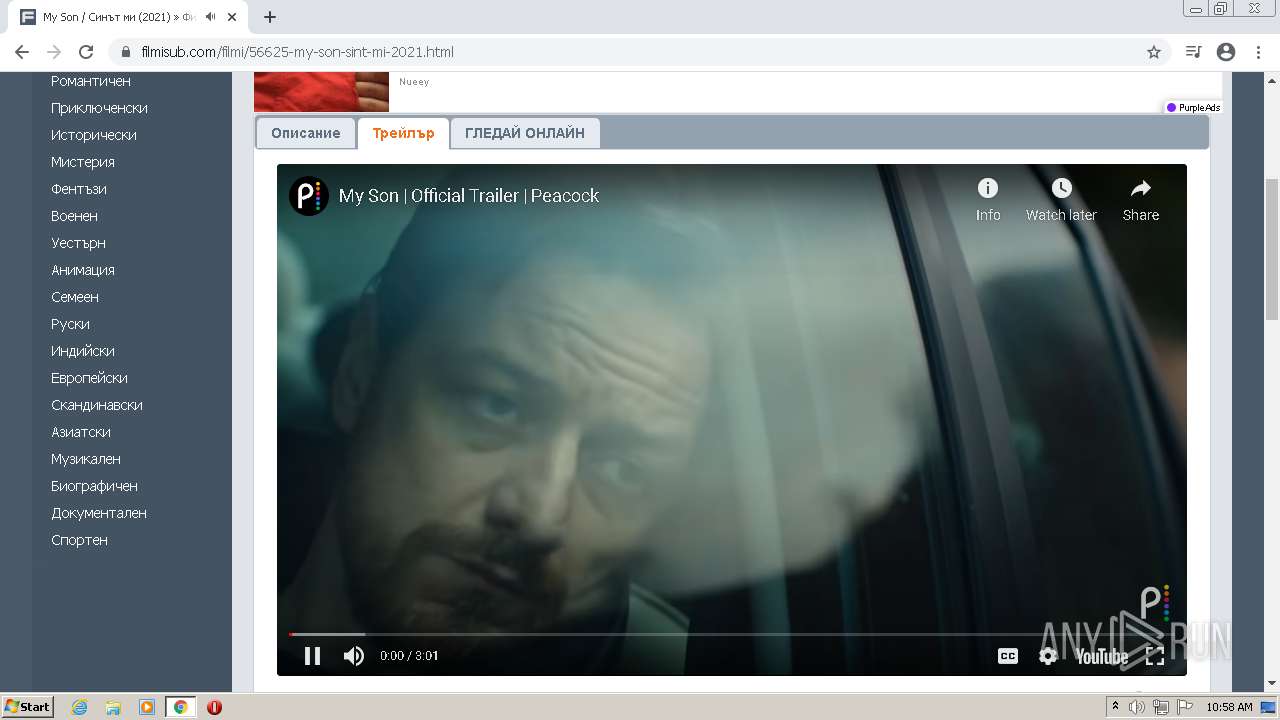Browse the Спортен genre

coord(79,540)
